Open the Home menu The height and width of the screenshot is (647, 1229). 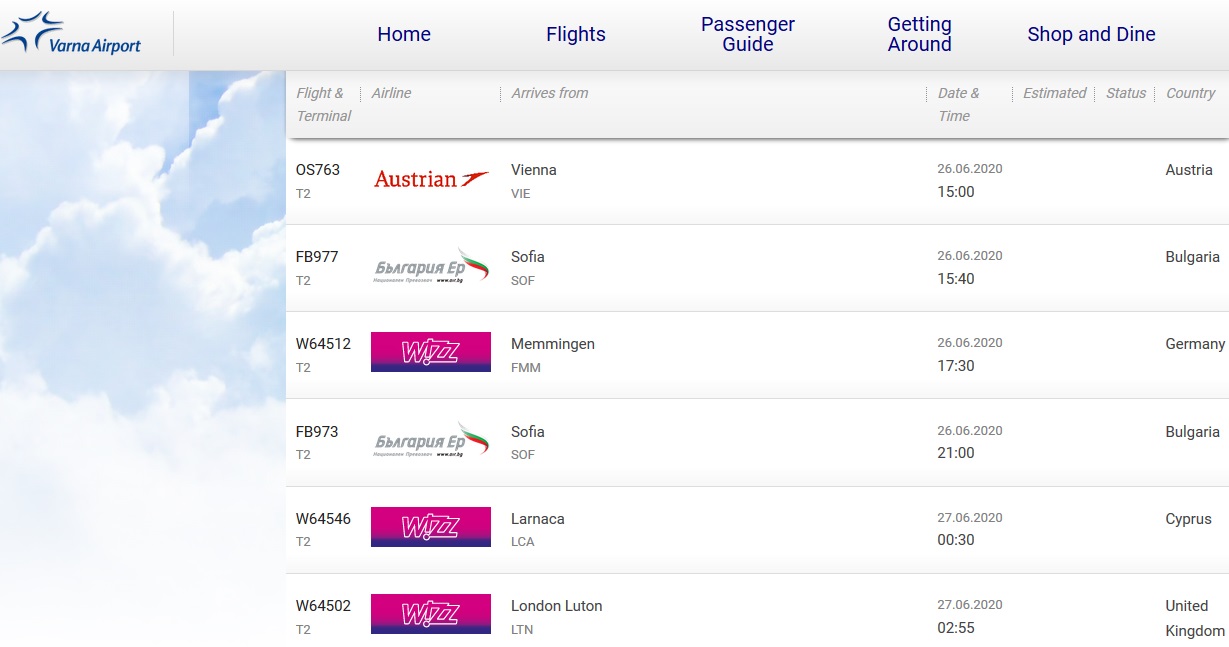404,34
